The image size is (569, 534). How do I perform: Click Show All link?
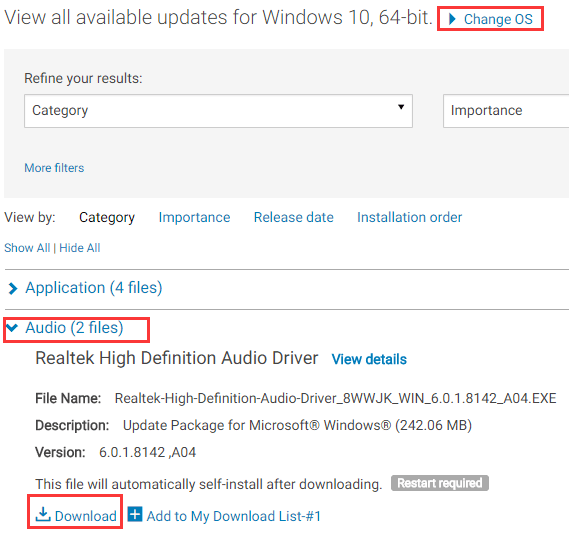click(27, 248)
